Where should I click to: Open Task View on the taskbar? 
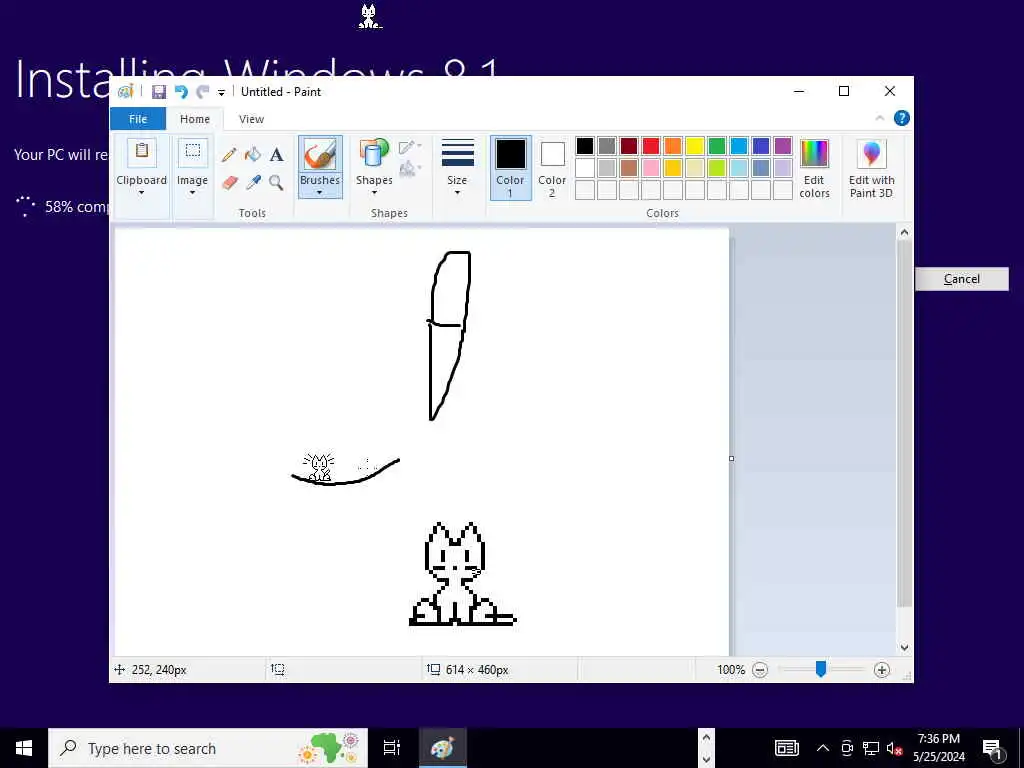(392, 748)
